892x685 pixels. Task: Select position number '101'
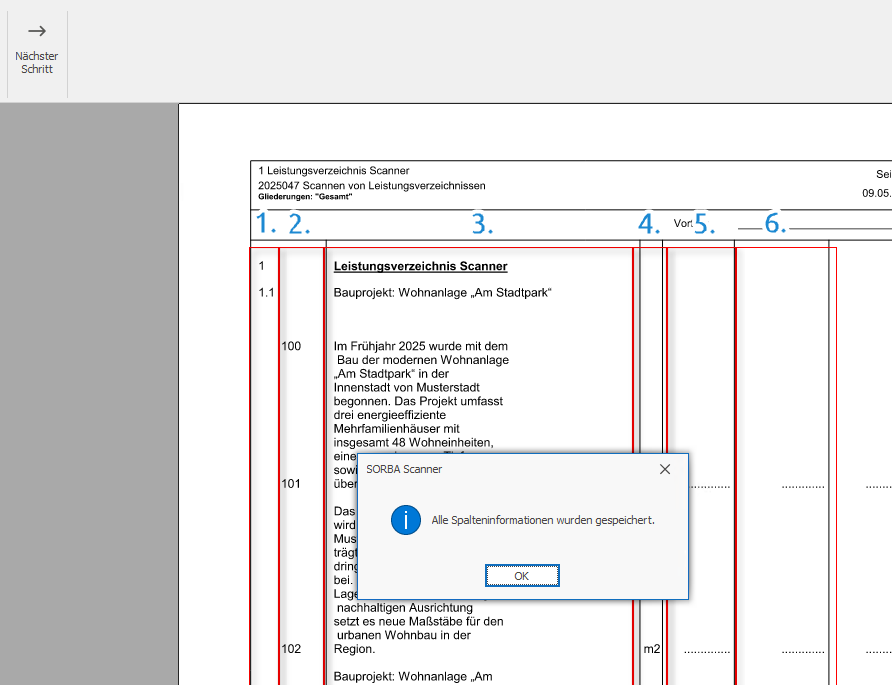click(x=291, y=484)
